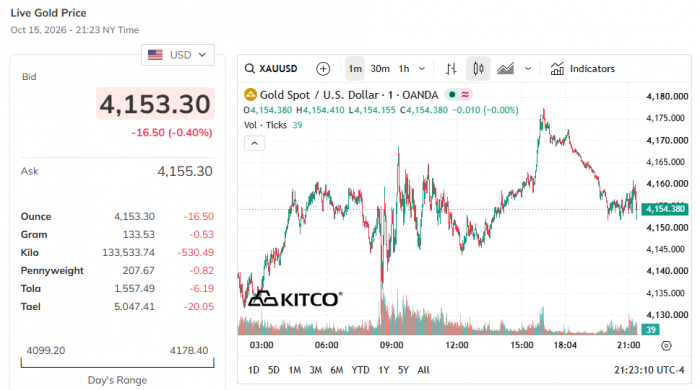Click the Ask price 4,155.30
The width and height of the screenshot is (700, 390).
click(x=185, y=171)
